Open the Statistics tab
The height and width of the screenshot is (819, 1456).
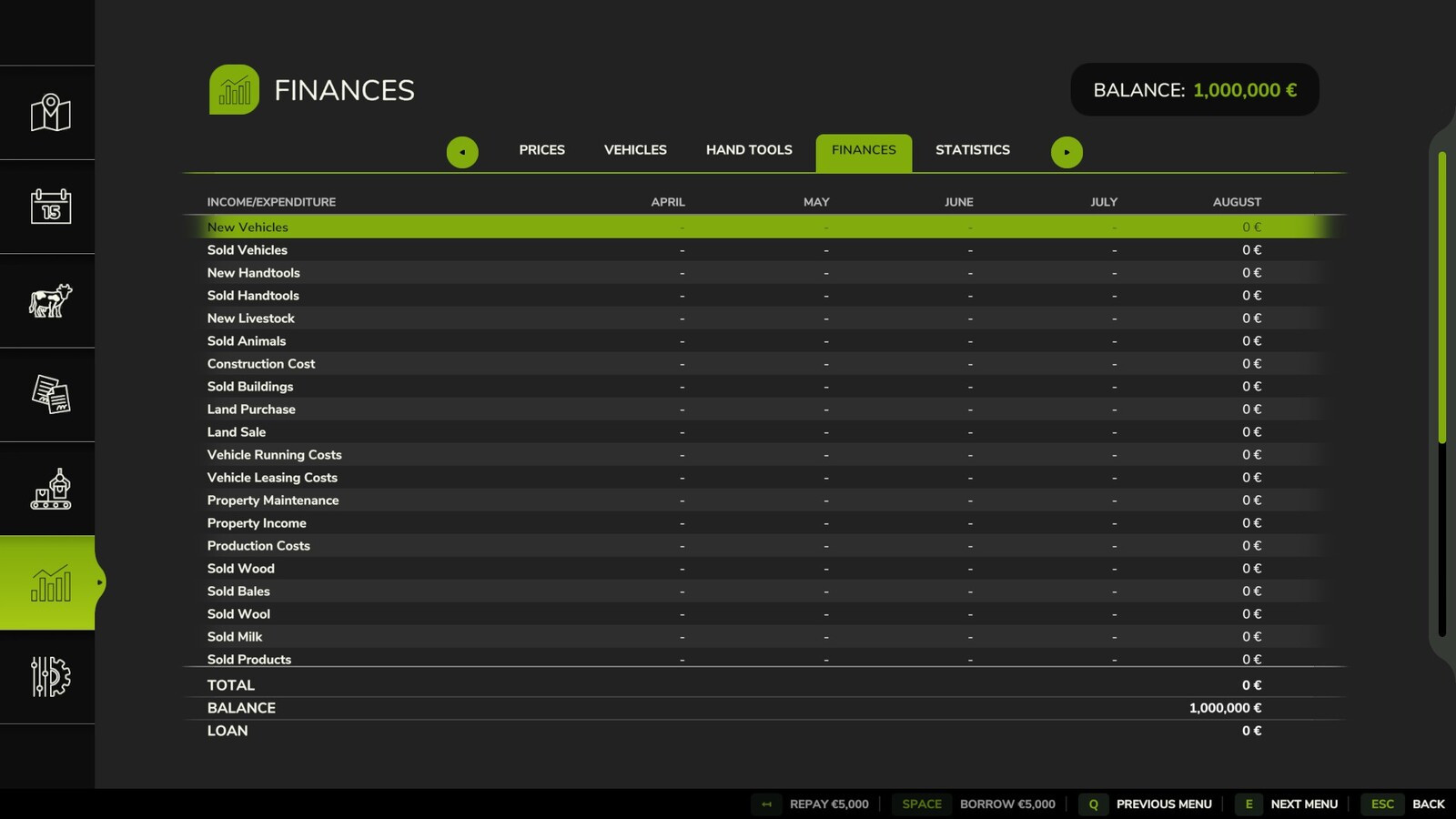[972, 150]
